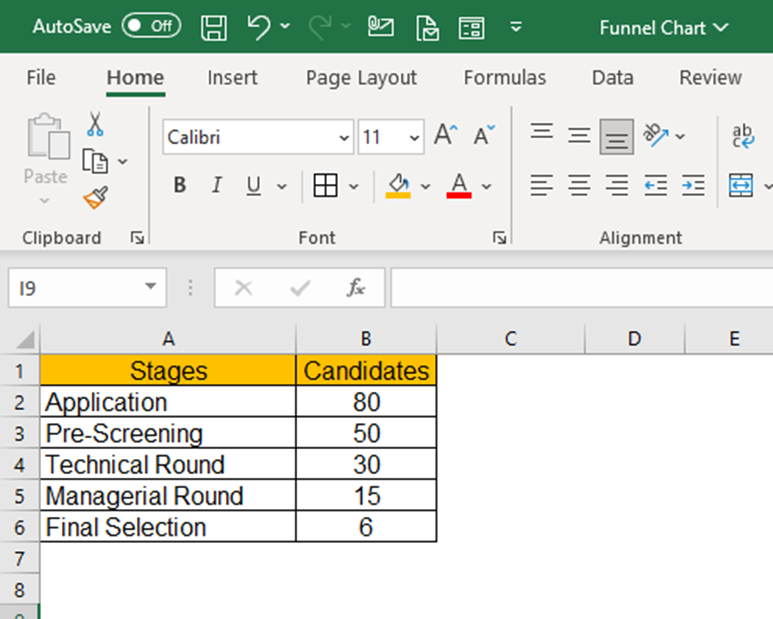Click cell containing Technical Round
Image resolution: width=773 pixels, height=619 pixels.
[168, 464]
